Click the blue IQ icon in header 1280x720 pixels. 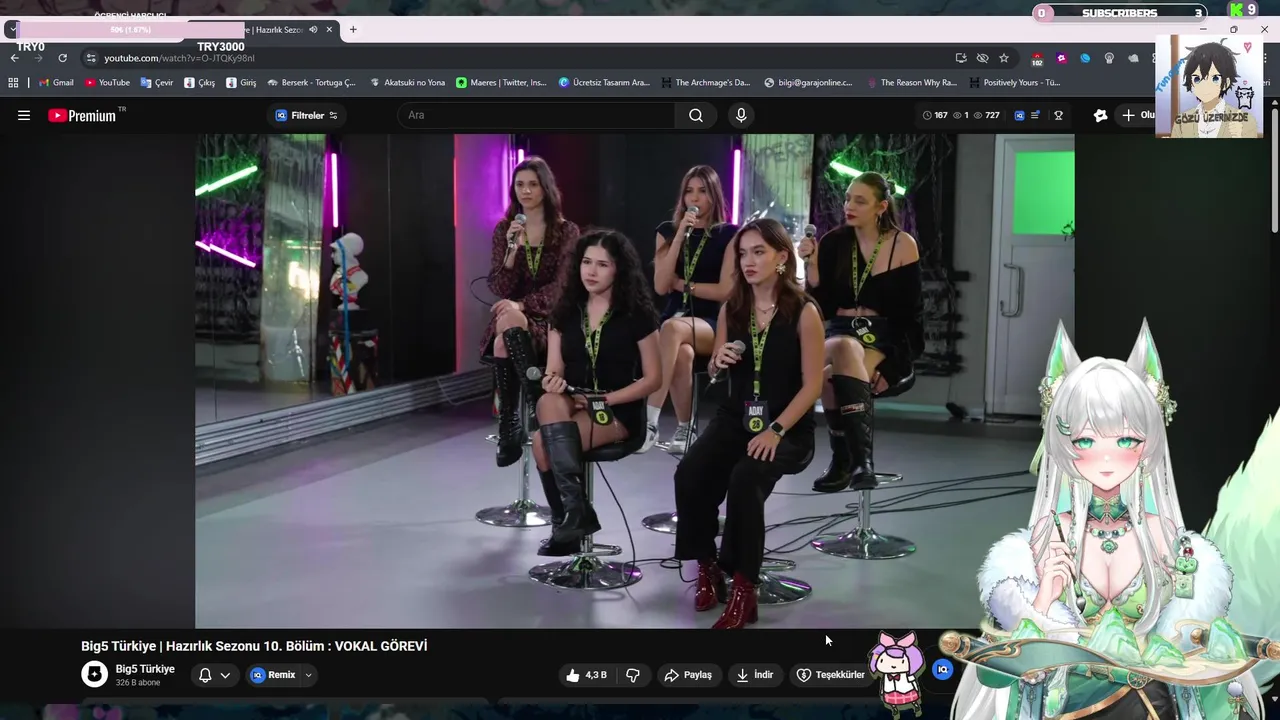tap(1019, 115)
